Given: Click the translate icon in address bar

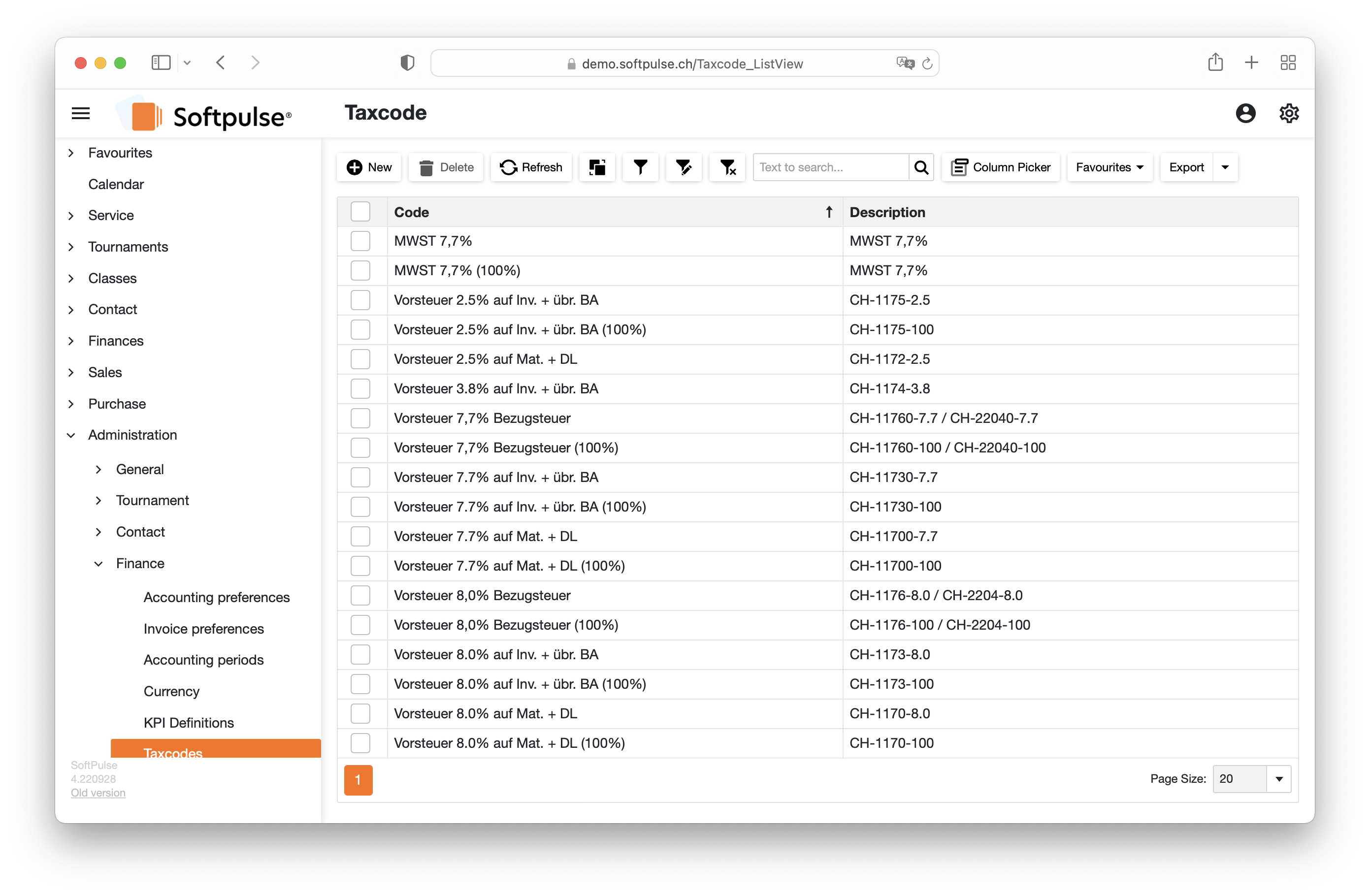Looking at the screenshot, I should (905, 64).
